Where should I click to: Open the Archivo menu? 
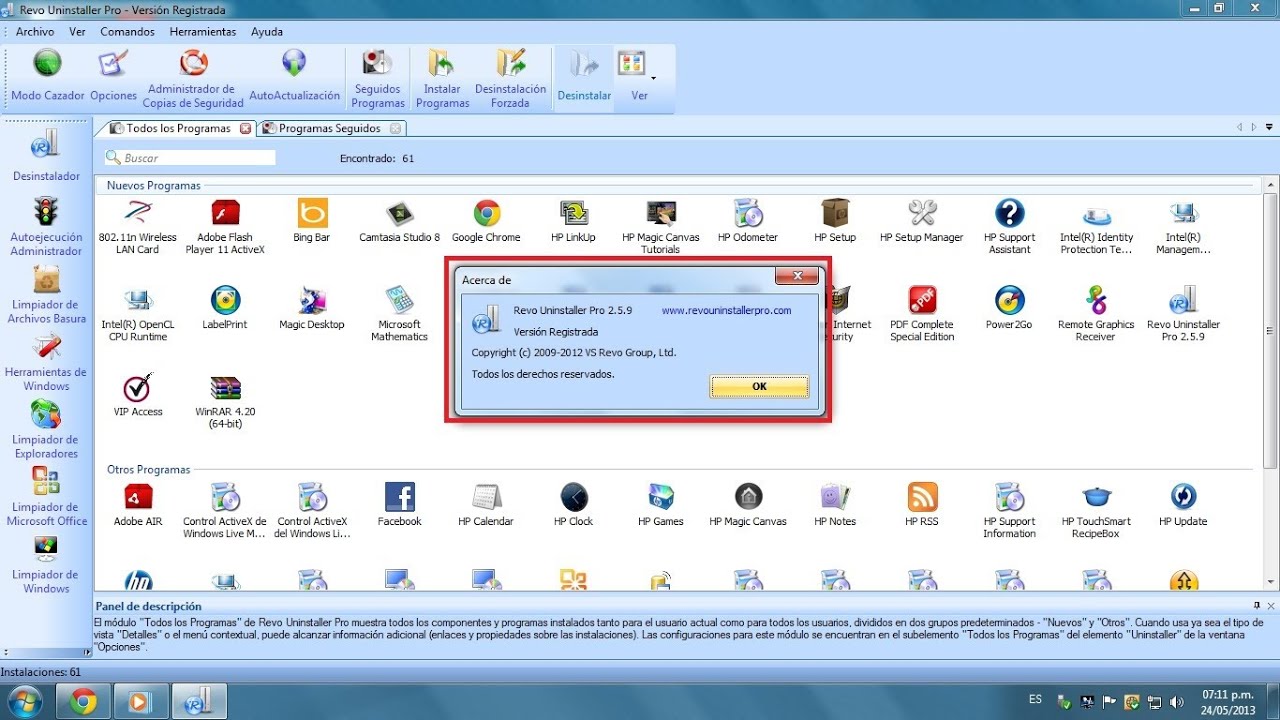[35, 32]
